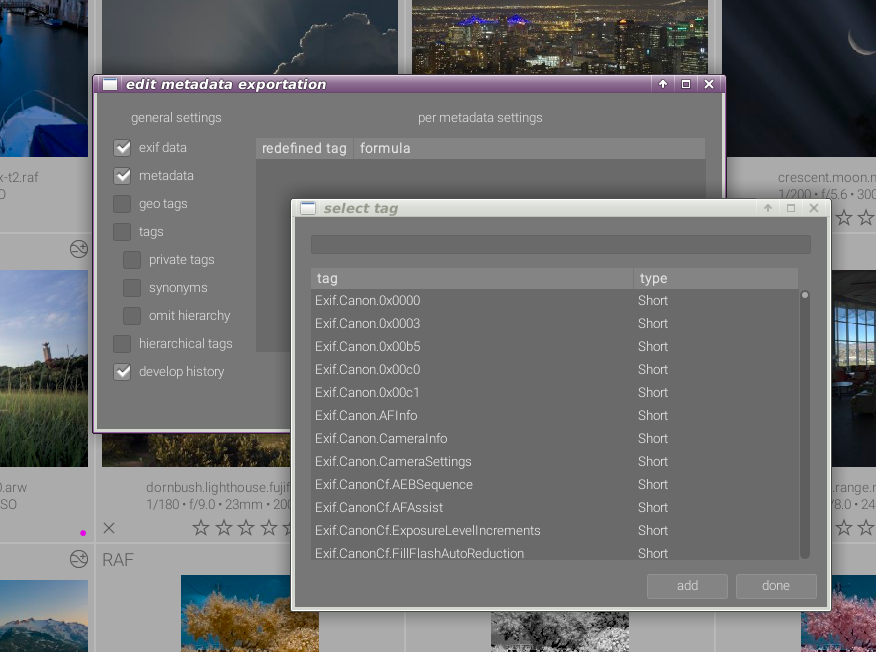Image resolution: width=876 pixels, height=652 pixels.
Task: Select the Exif.Canon.CameraSettings tag
Action: [x=555, y=461]
